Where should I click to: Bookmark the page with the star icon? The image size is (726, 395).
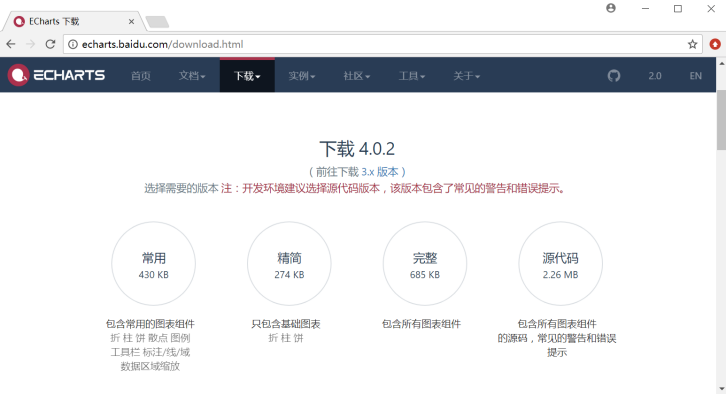click(x=692, y=44)
